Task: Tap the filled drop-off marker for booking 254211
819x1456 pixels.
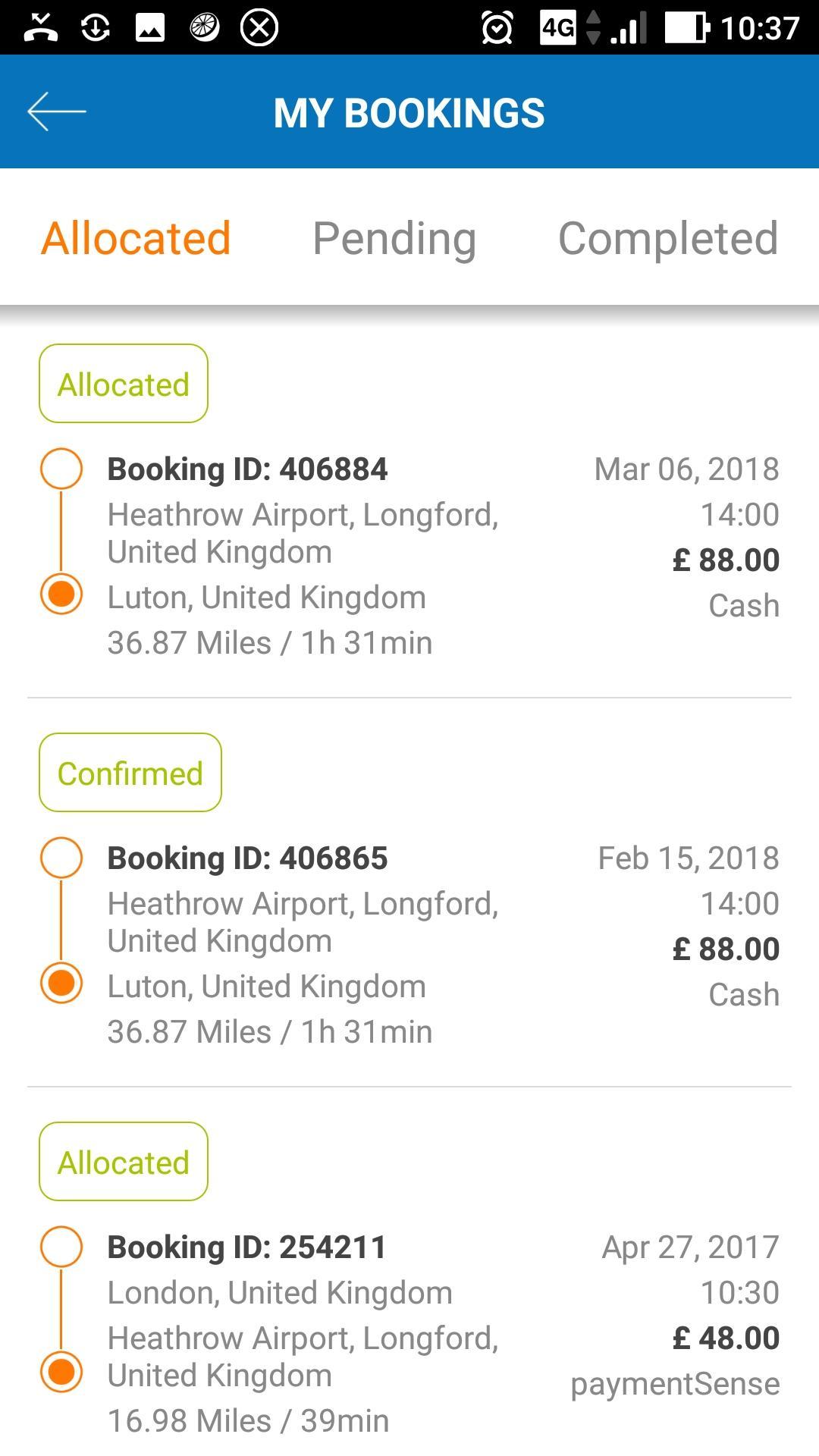Action: point(61,1372)
